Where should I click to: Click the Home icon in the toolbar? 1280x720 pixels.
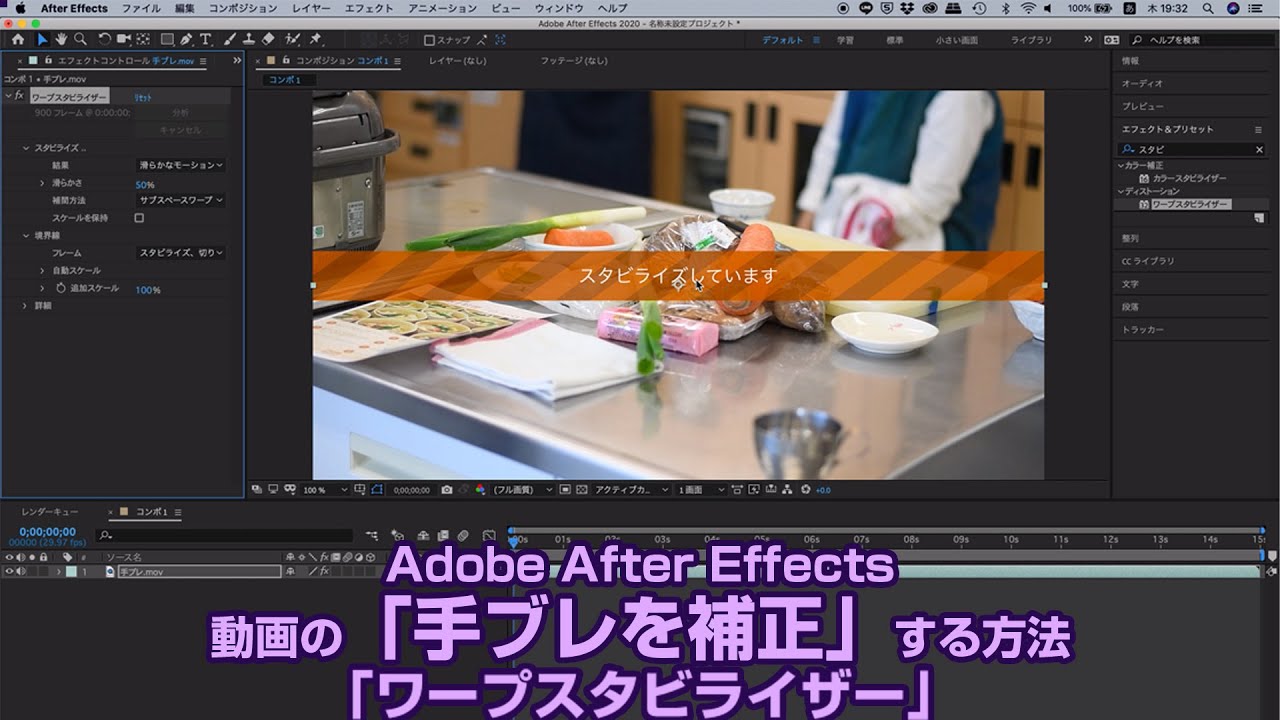point(18,40)
